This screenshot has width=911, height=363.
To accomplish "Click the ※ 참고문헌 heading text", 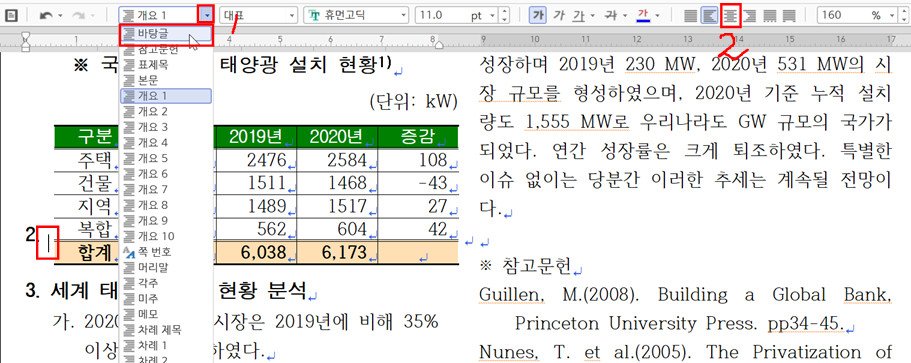I will (526, 267).
